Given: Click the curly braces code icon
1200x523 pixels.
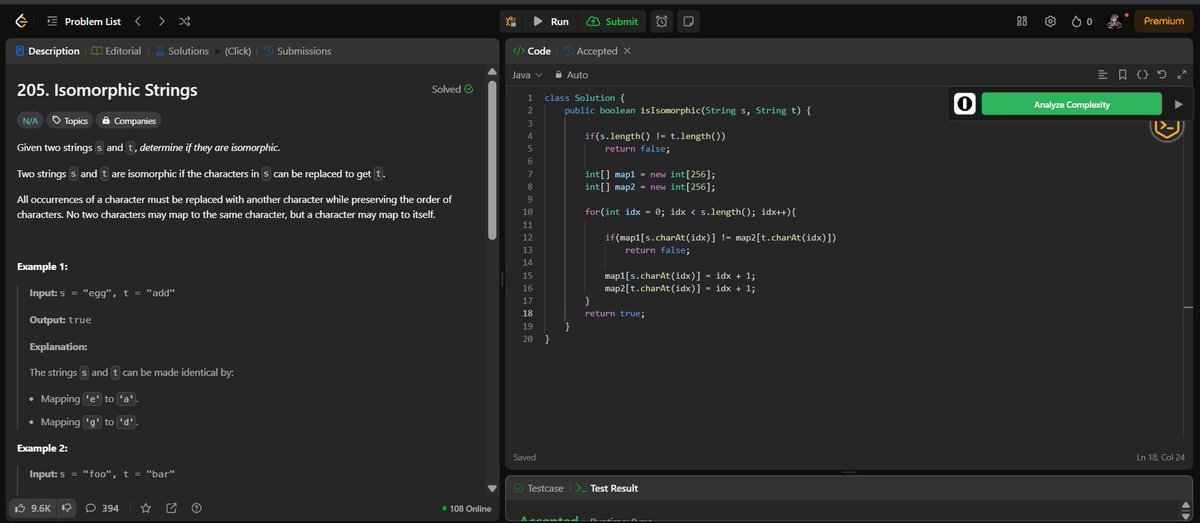Looking at the screenshot, I should coord(1142,75).
